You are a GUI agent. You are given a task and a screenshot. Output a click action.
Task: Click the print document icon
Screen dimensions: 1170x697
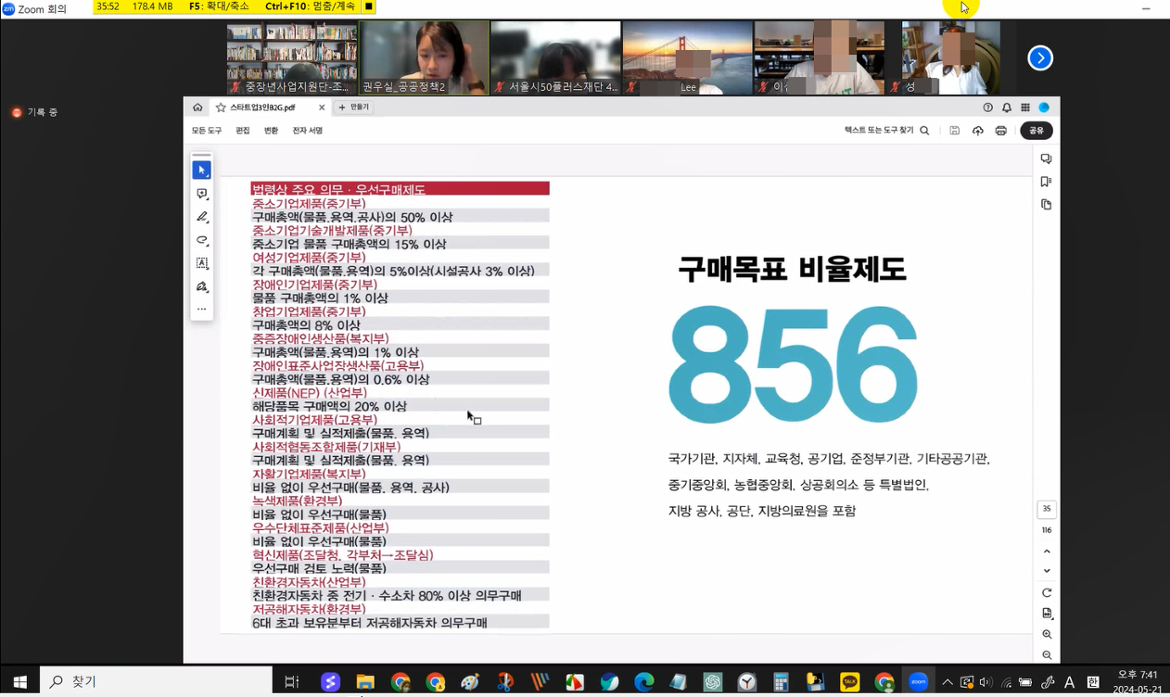pos(1000,130)
